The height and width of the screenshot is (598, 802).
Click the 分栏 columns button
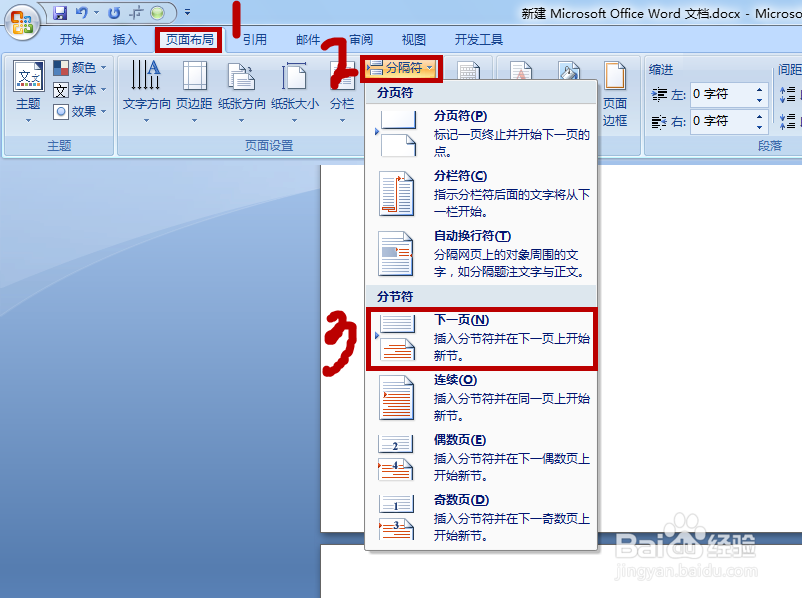[342, 91]
